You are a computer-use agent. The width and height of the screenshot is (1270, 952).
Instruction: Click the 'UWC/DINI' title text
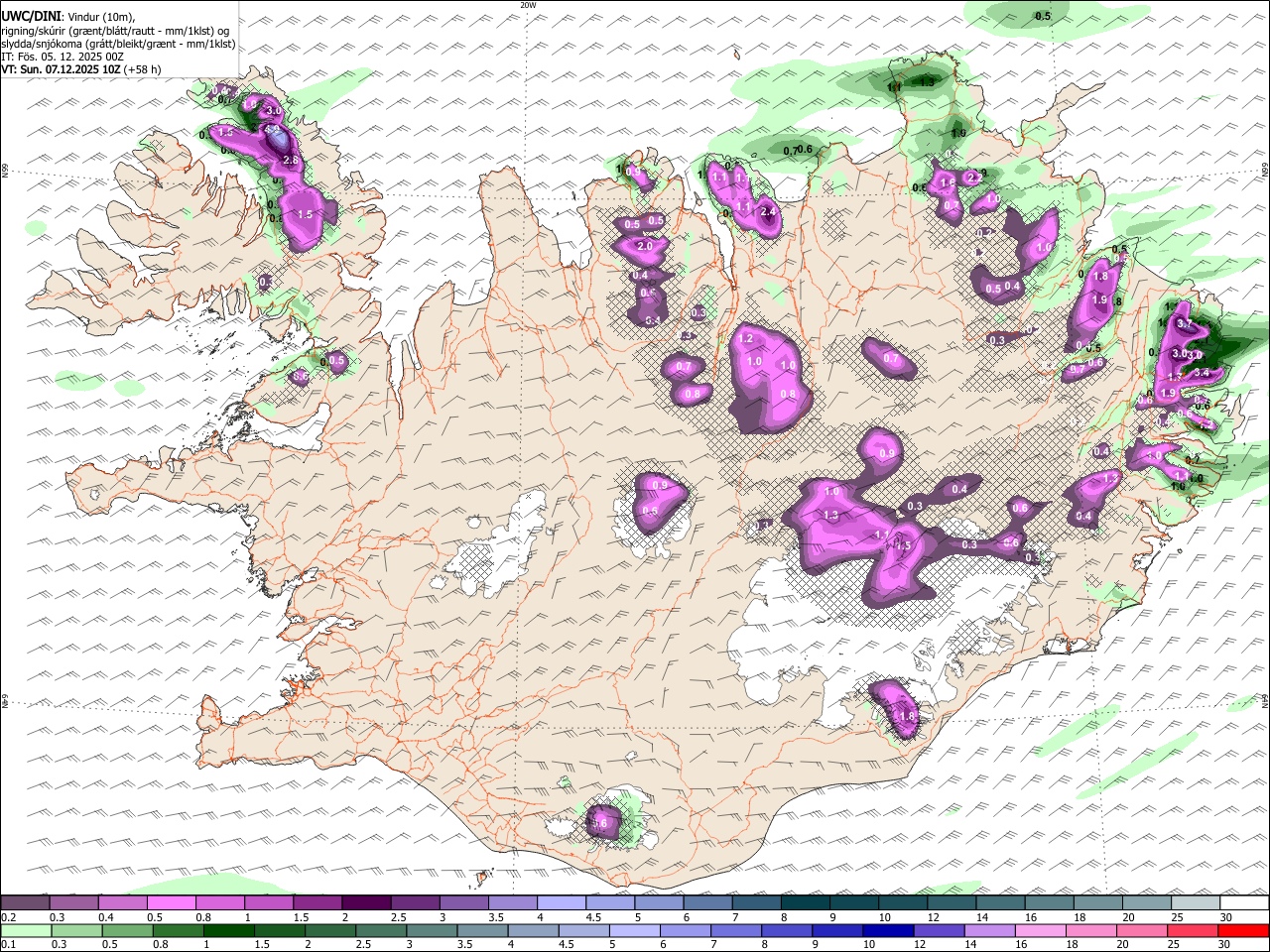(x=31, y=17)
